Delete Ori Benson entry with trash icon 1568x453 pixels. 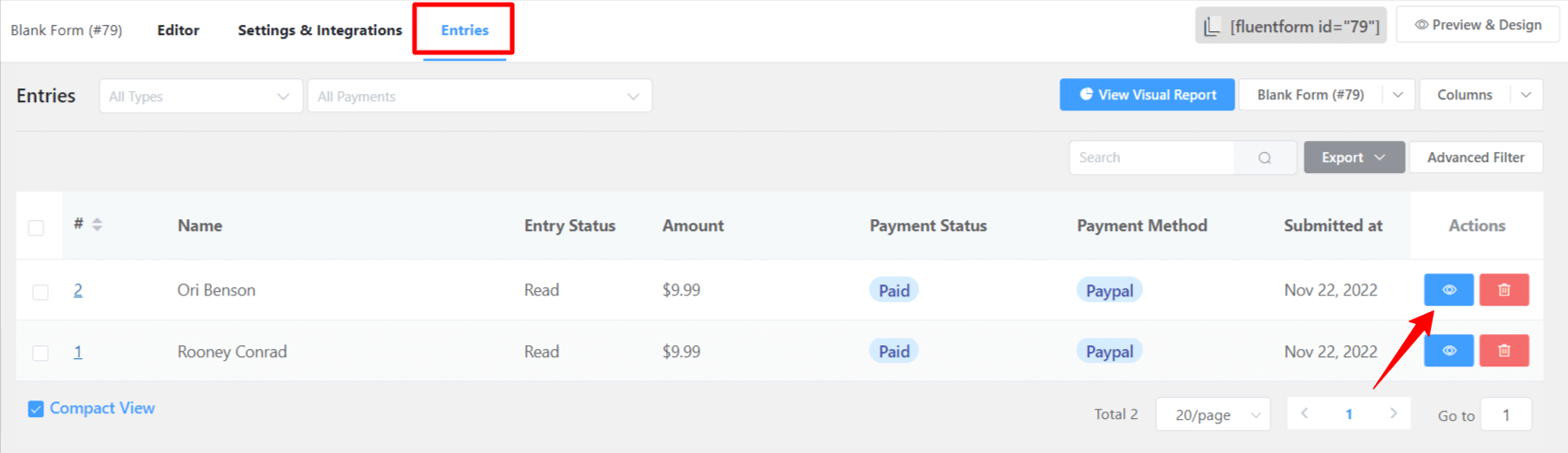(x=1504, y=290)
